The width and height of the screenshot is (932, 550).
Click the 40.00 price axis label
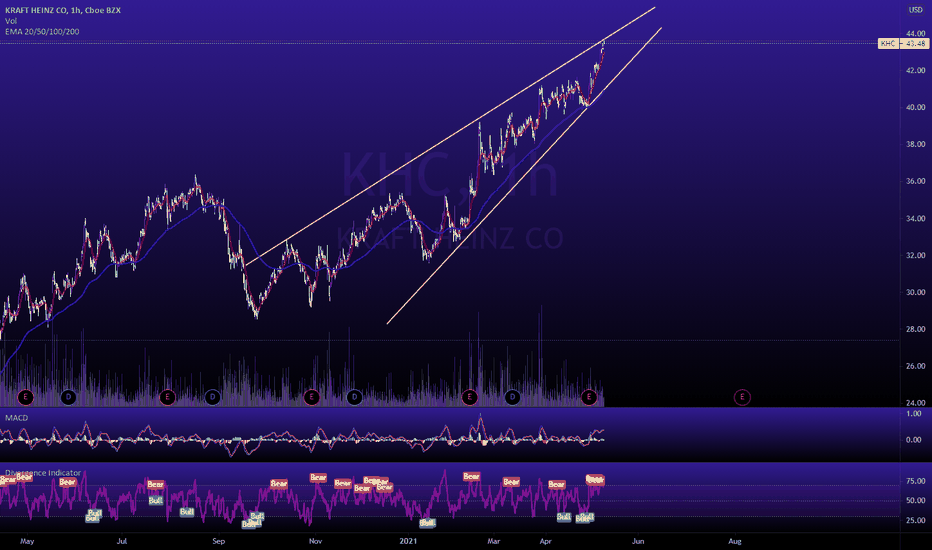click(x=915, y=107)
